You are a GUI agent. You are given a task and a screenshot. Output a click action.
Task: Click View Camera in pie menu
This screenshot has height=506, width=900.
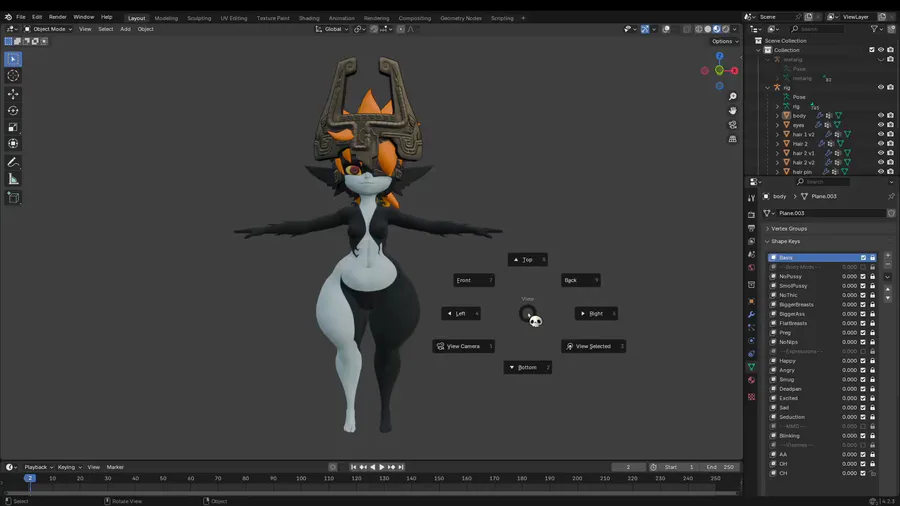pos(463,346)
